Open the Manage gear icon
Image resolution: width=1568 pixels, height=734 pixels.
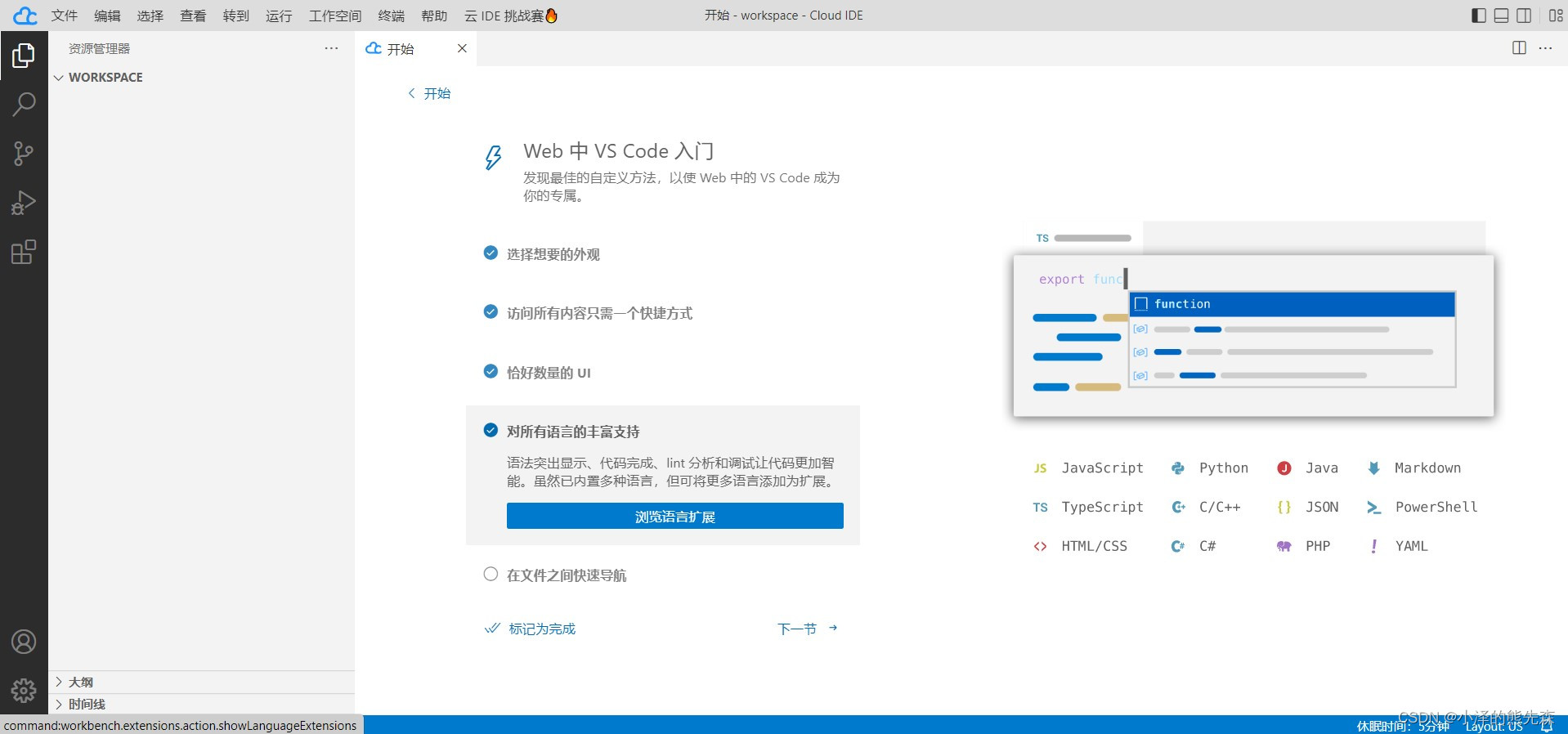[24, 691]
